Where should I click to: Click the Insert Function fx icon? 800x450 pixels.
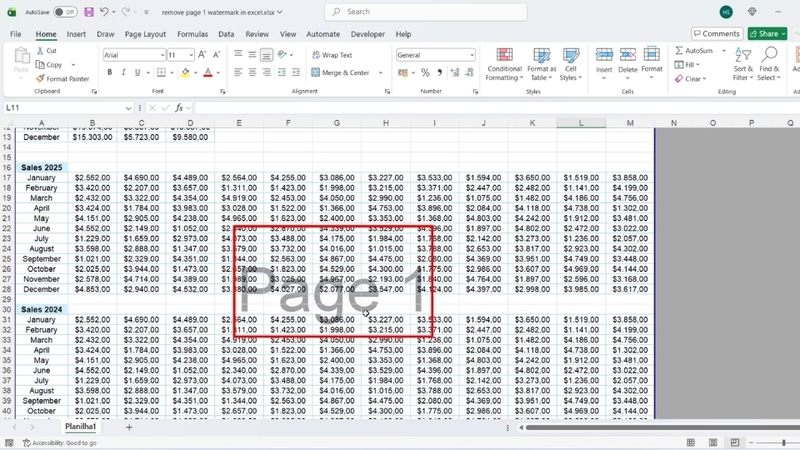(x=179, y=108)
